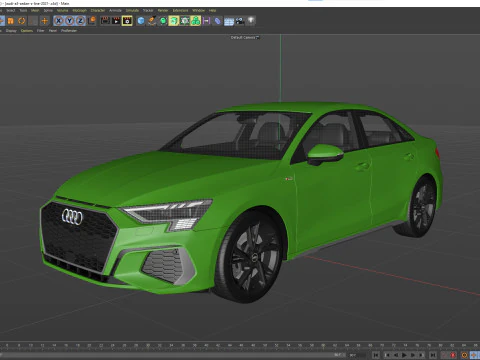Viewport: 480px width, 360px height.
Task: Click the green Subdivision Surface generator icon
Action: click(x=163, y=21)
